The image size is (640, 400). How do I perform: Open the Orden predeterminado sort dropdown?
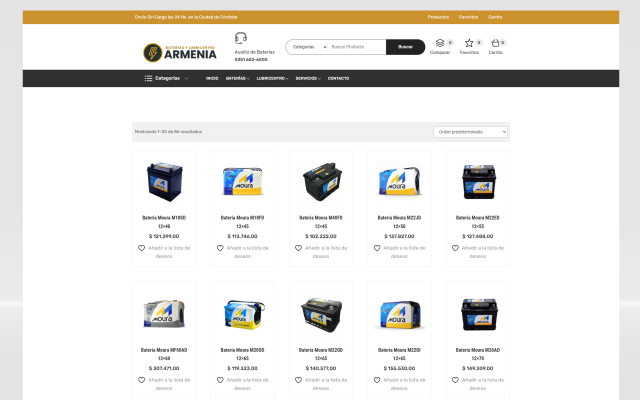coord(470,132)
